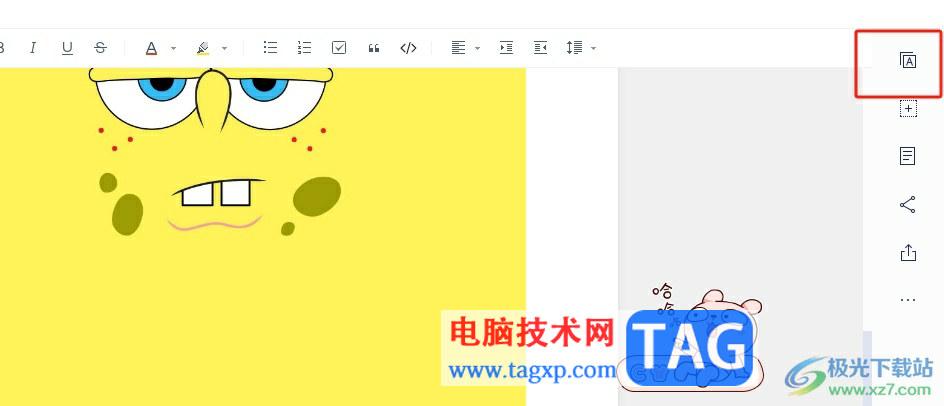Image resolution: width=944 pixels, height=406 pixels.
Task: Apply the highlight color marker
Action: (203, 48)
